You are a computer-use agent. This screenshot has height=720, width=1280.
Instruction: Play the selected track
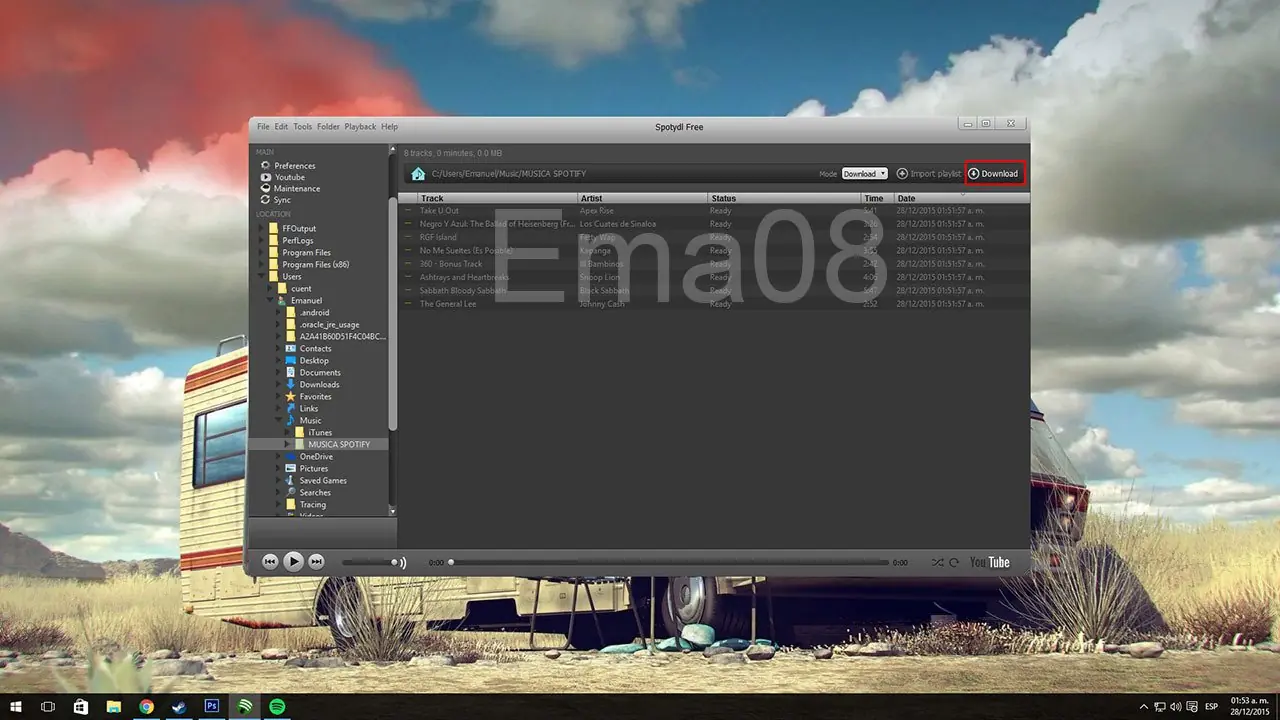(293, 562)
